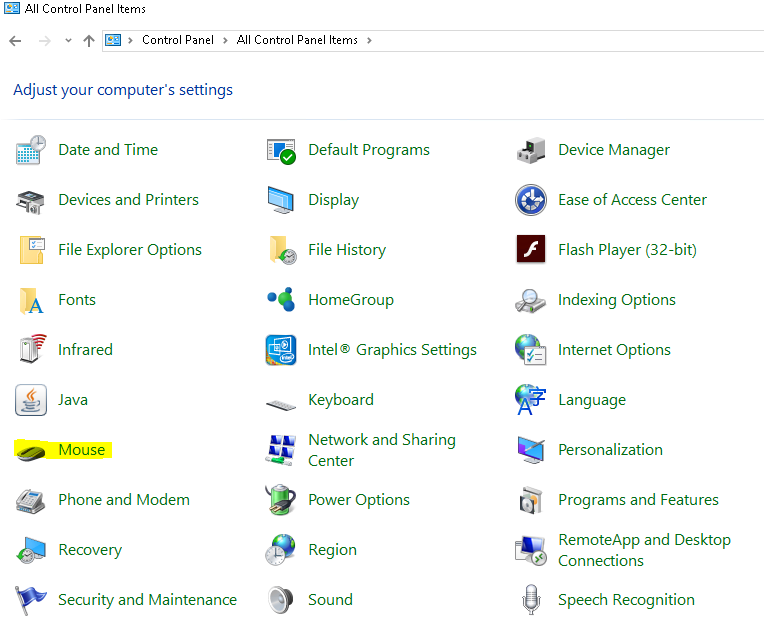
Task: Click the Mouse icon highlighted in yellow
Action: [31, 451]
